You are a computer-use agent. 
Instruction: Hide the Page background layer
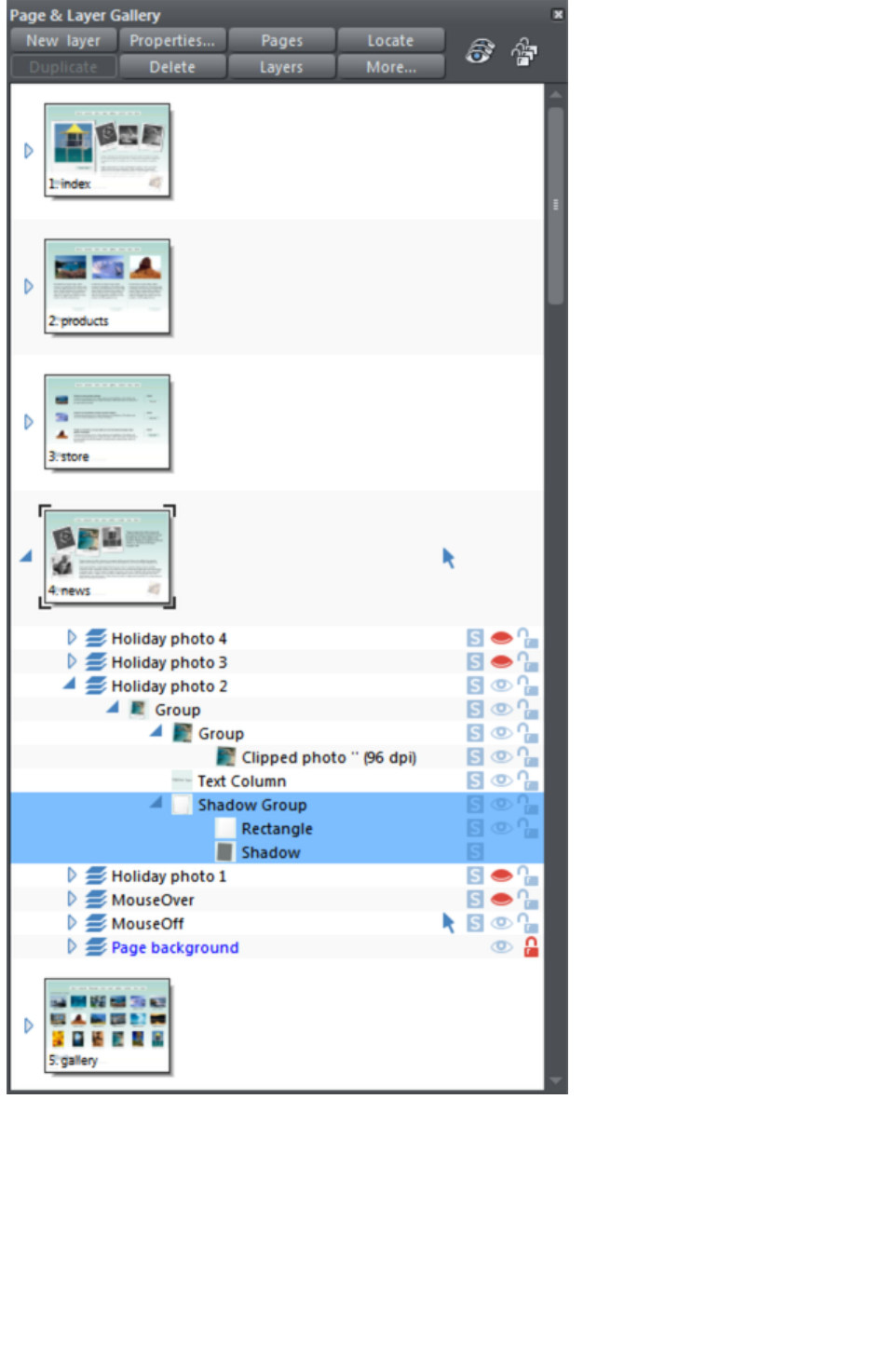click(x=501, y=947)
